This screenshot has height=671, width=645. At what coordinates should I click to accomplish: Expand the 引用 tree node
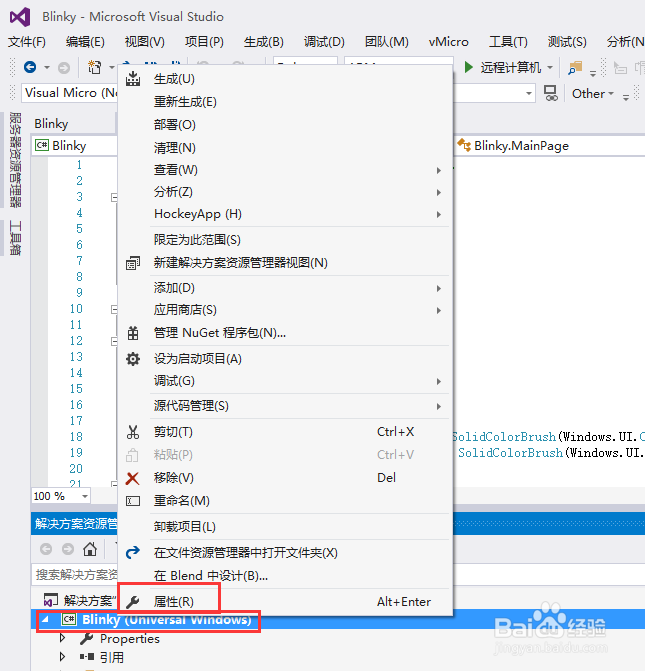(62, 657)
